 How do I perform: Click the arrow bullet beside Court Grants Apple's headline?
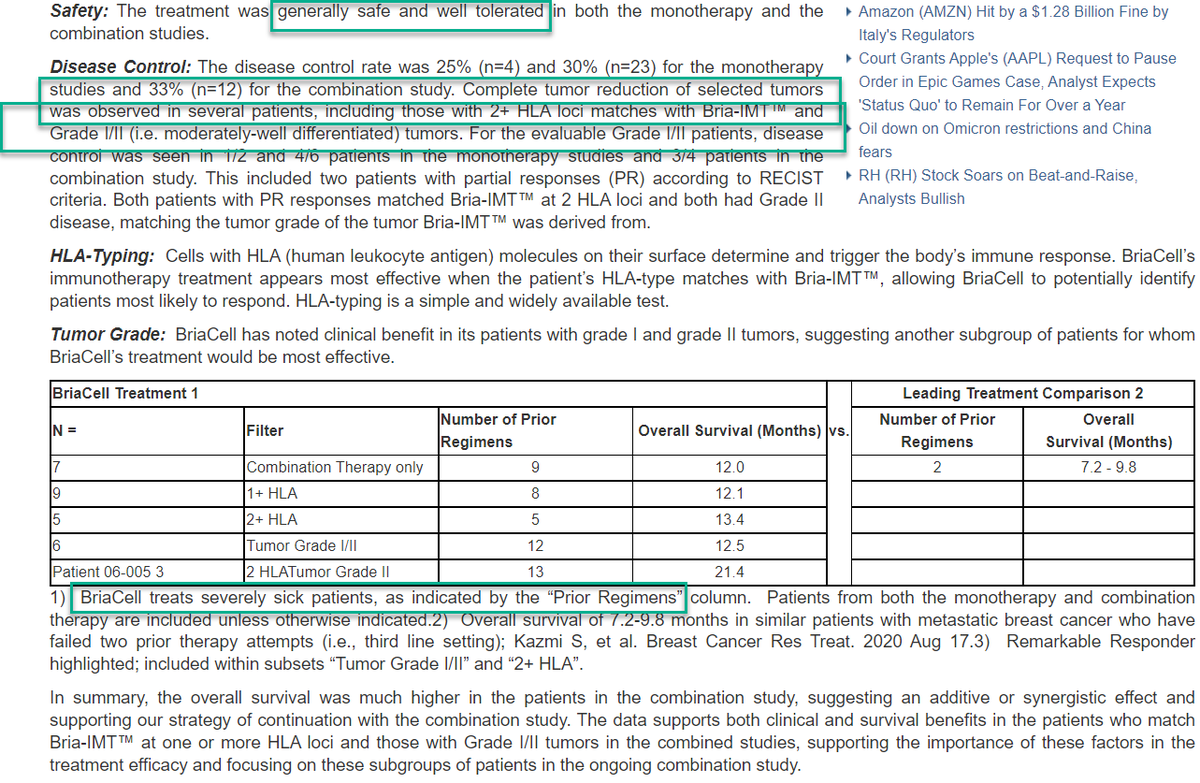pos(849,59)
